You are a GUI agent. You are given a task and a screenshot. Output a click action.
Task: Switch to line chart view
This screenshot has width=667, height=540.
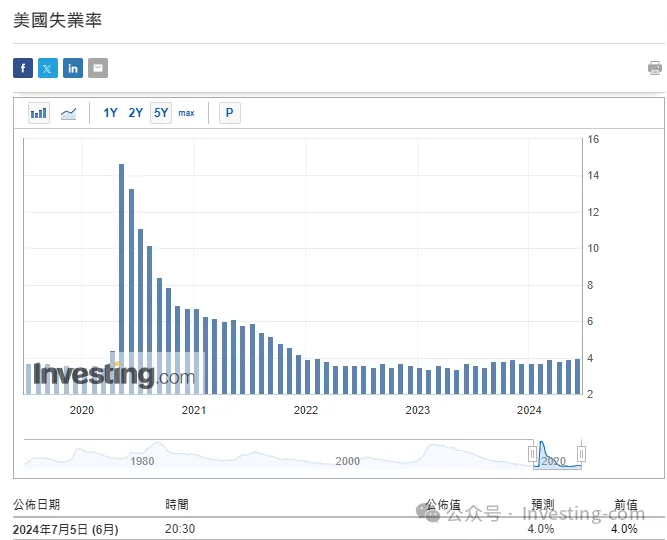[68, 113]
